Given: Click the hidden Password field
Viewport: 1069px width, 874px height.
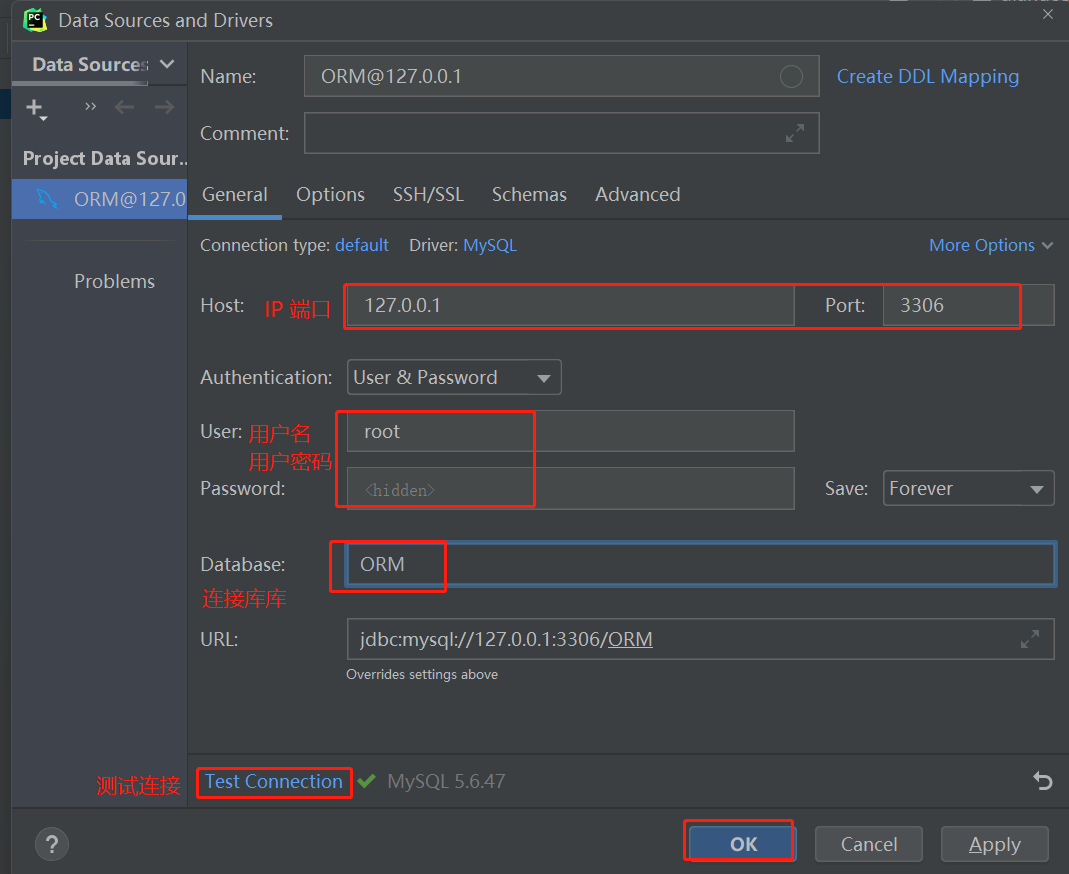Looking at the screenshot, I should point(571,488).
